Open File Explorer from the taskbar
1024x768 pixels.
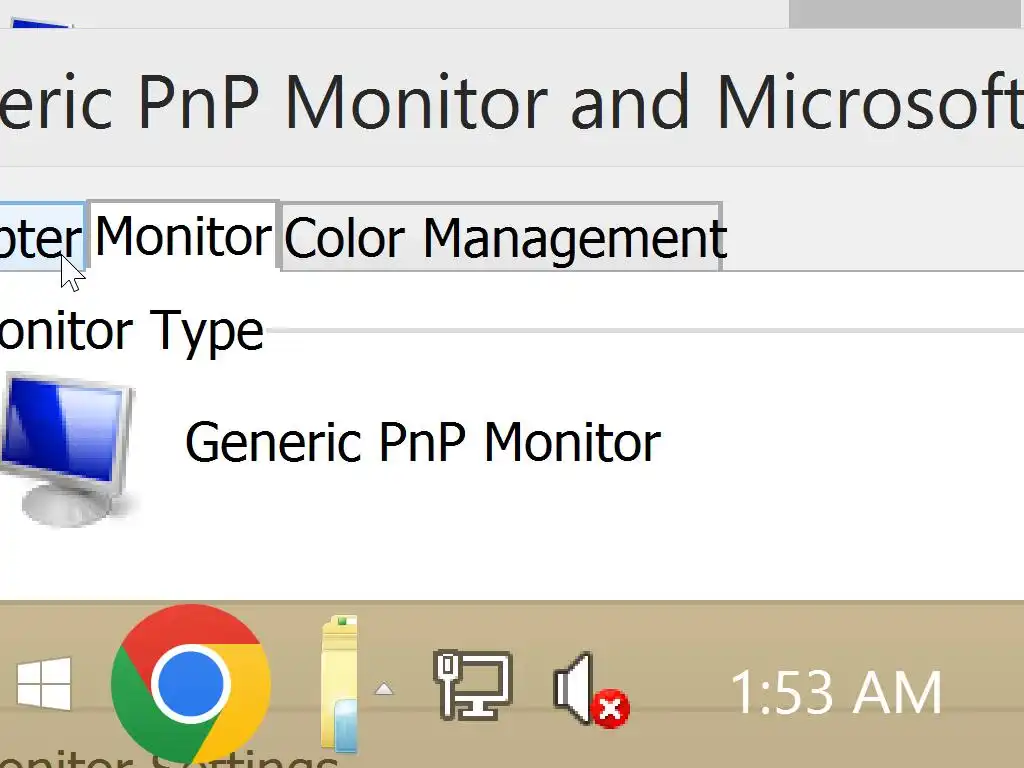(340, 684)
